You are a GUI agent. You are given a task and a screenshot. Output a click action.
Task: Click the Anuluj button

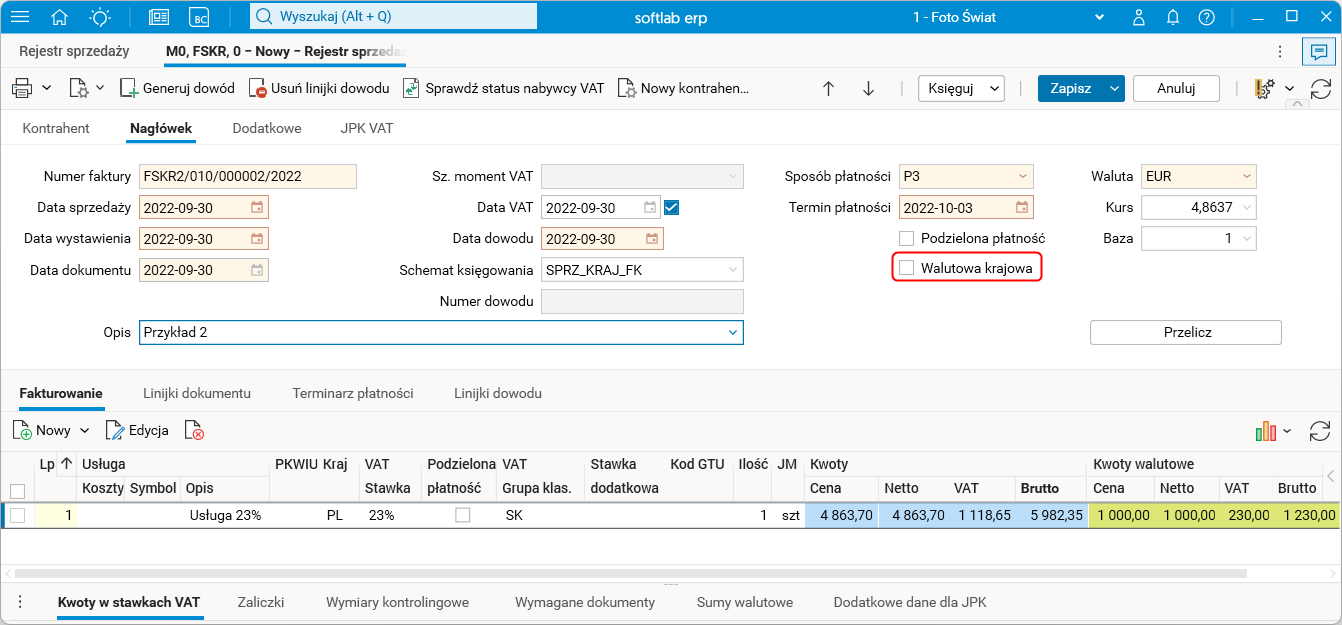click(x=1176, y=88)
